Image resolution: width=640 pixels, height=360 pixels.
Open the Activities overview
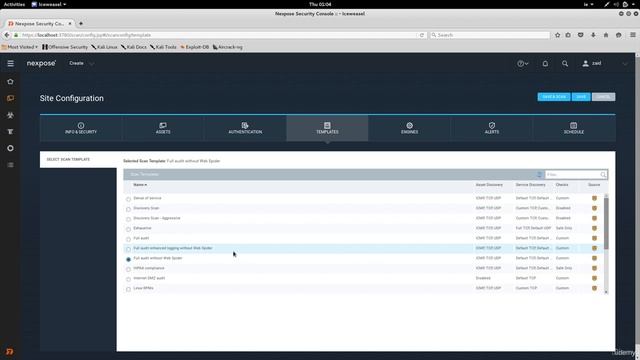(14, 4)
